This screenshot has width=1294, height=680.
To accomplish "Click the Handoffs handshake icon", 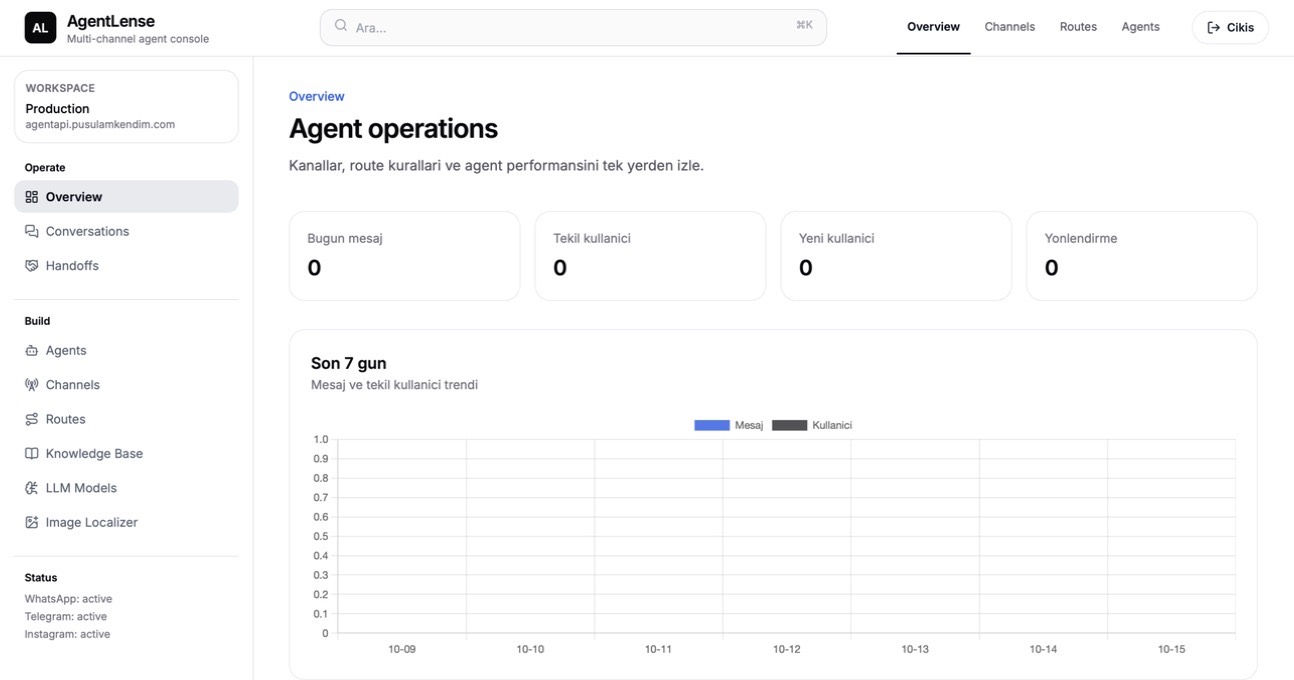I will [x=32, y=266].
